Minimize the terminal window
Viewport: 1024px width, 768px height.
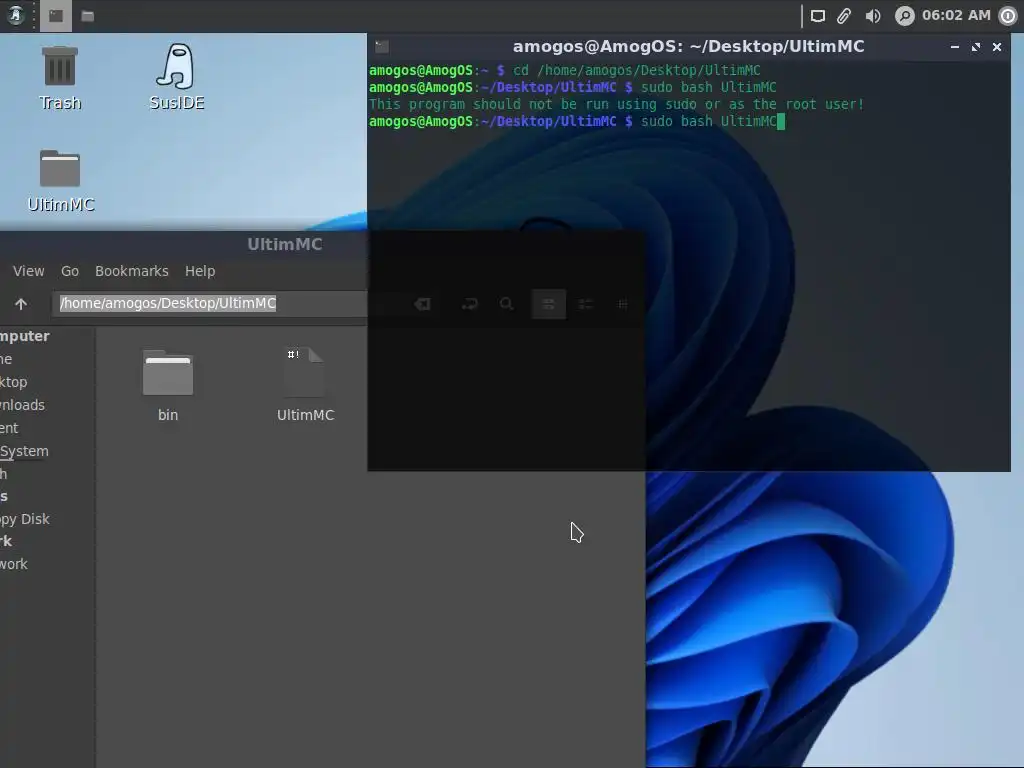[x=955, y=47]
